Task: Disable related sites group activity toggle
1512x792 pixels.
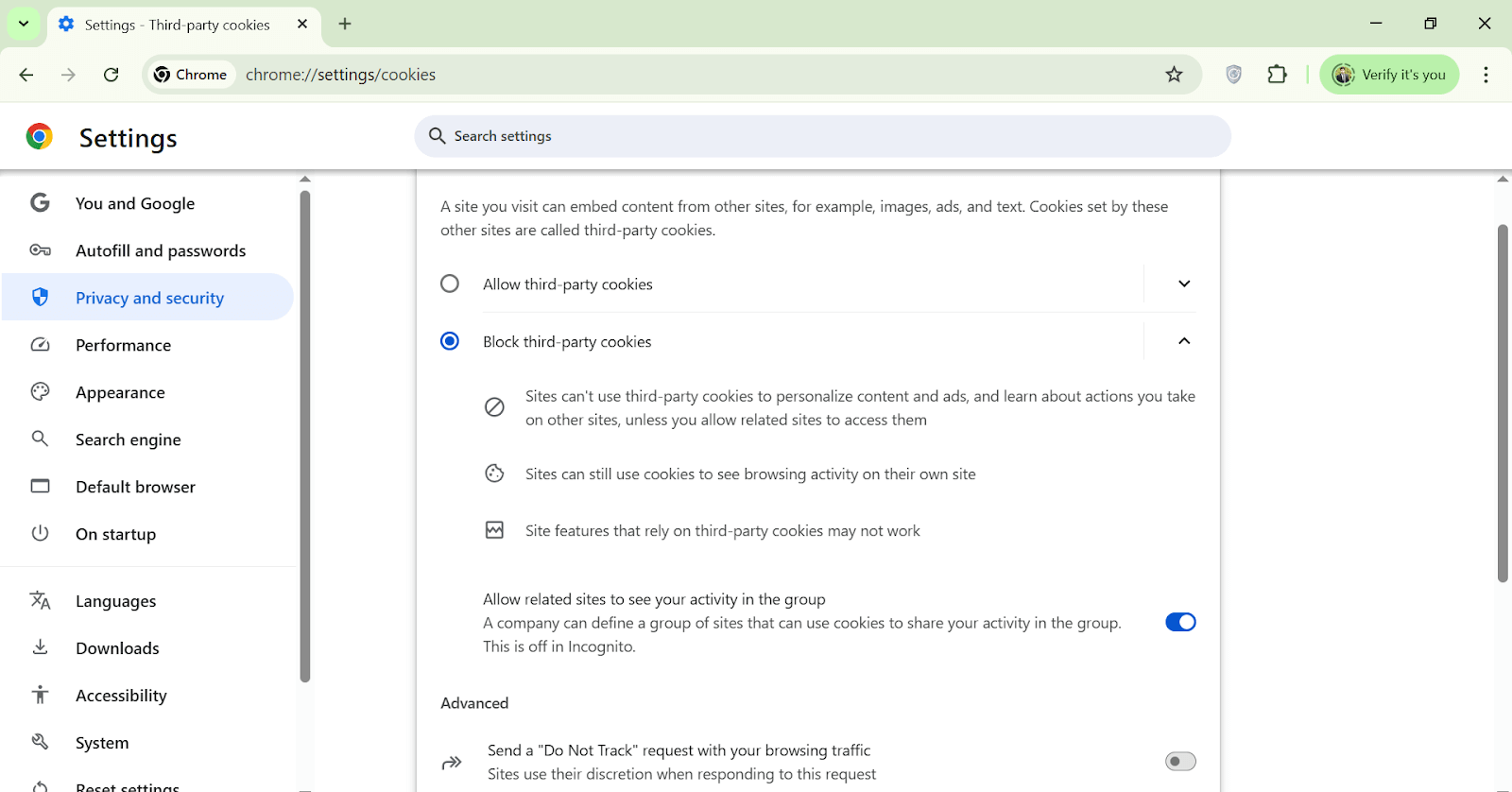Action: point(1180,622)
